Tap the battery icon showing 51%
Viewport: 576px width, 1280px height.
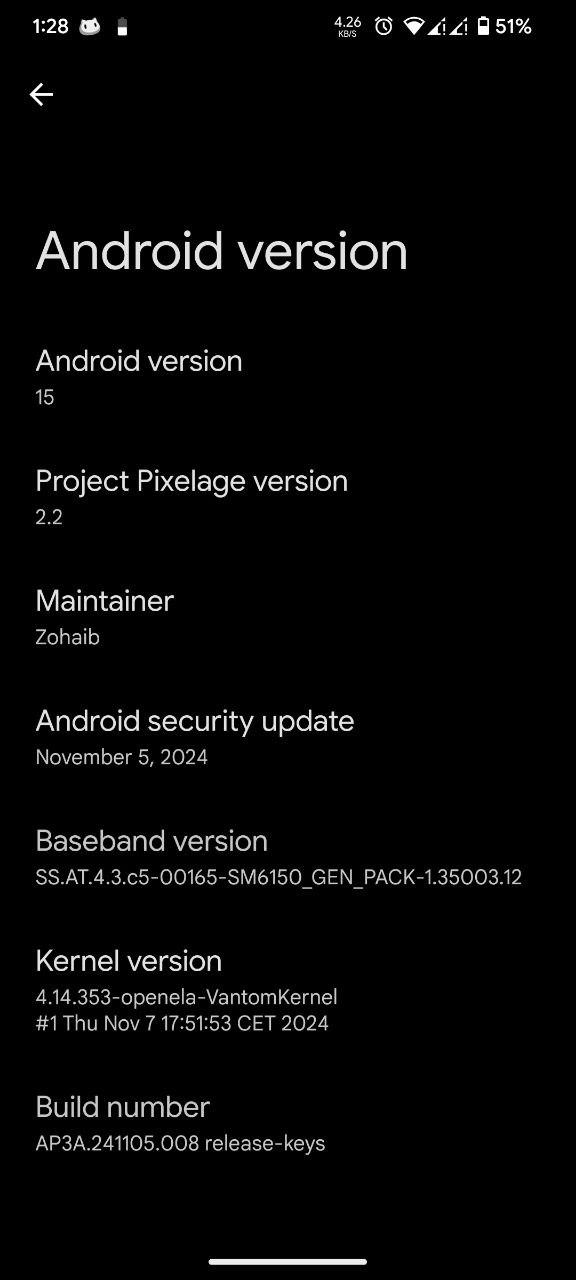point(483,27)
